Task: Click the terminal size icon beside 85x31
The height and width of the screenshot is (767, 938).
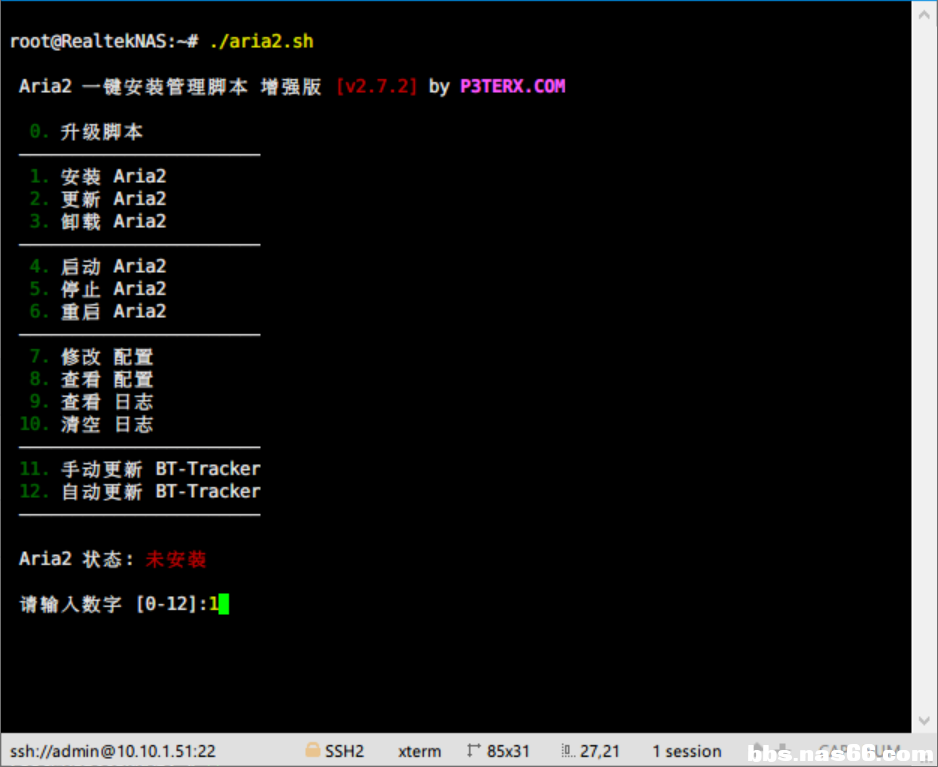Action: (474, 750)
